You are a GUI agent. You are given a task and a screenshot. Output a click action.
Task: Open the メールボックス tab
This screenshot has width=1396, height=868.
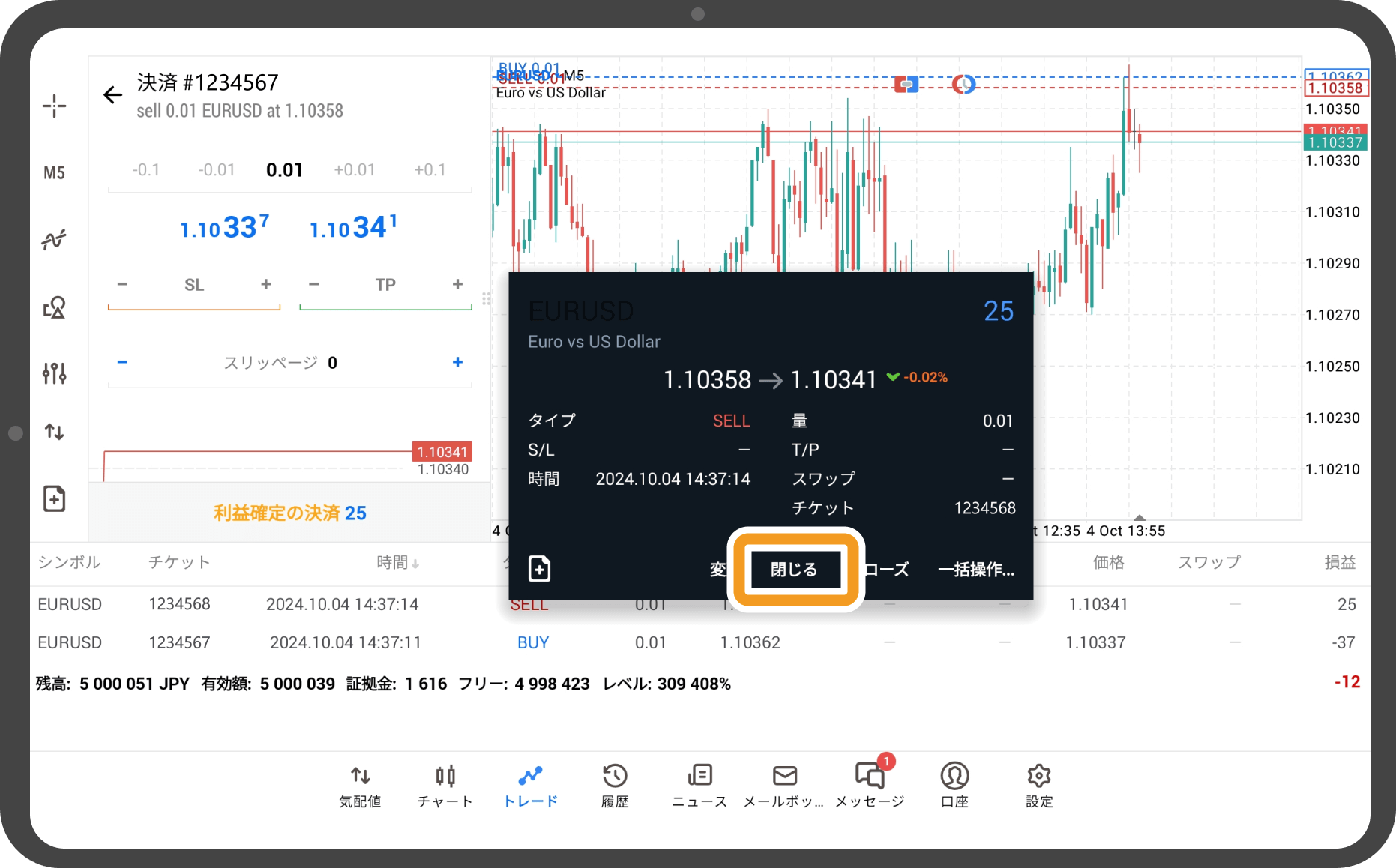point(784,786)
